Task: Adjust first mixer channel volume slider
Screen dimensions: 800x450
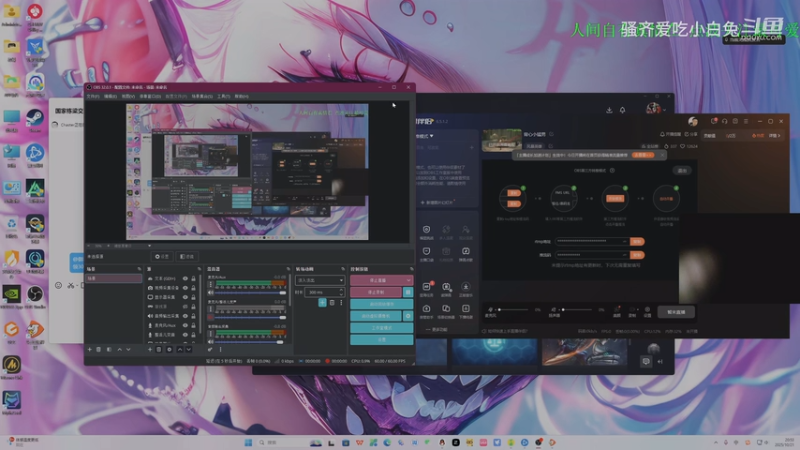Action: pos(251,293)
